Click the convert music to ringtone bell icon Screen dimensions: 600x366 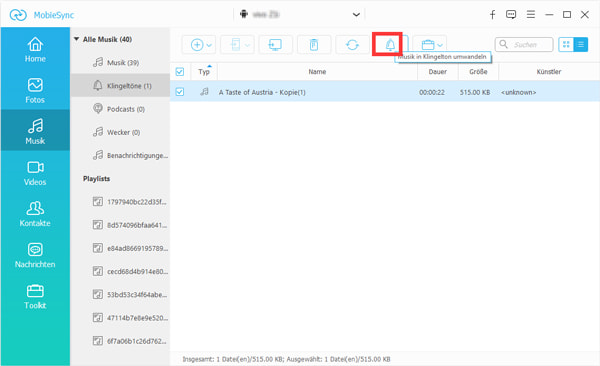point(390,45)
